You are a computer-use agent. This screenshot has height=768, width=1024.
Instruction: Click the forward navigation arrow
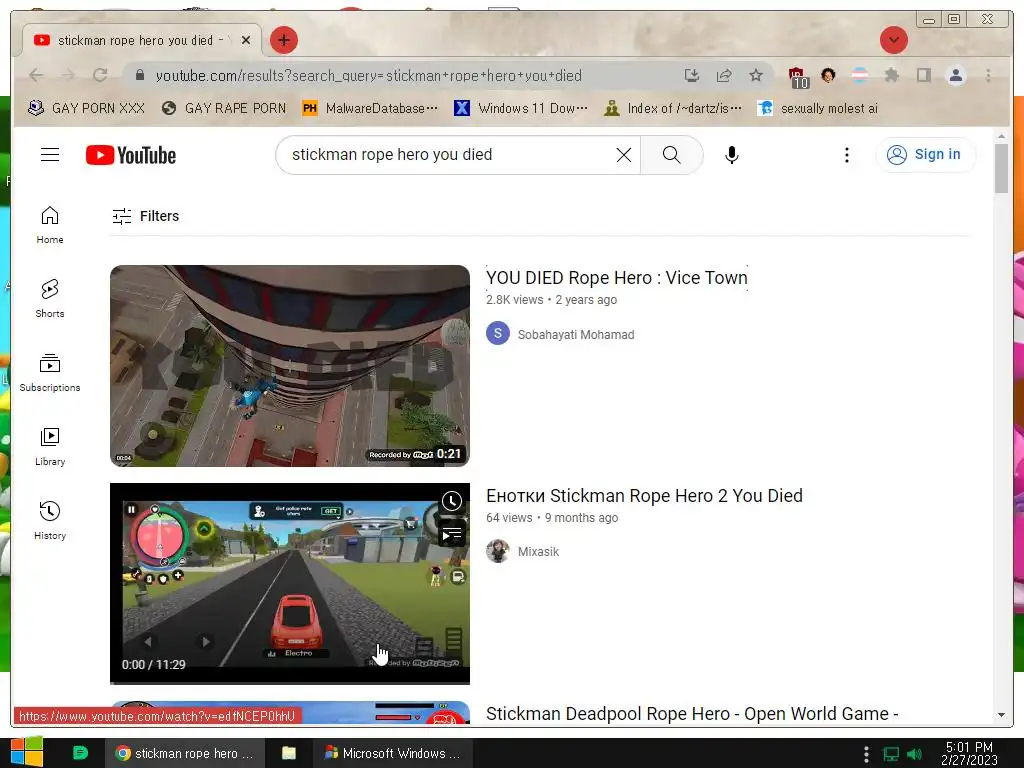(x=68, y=76)
